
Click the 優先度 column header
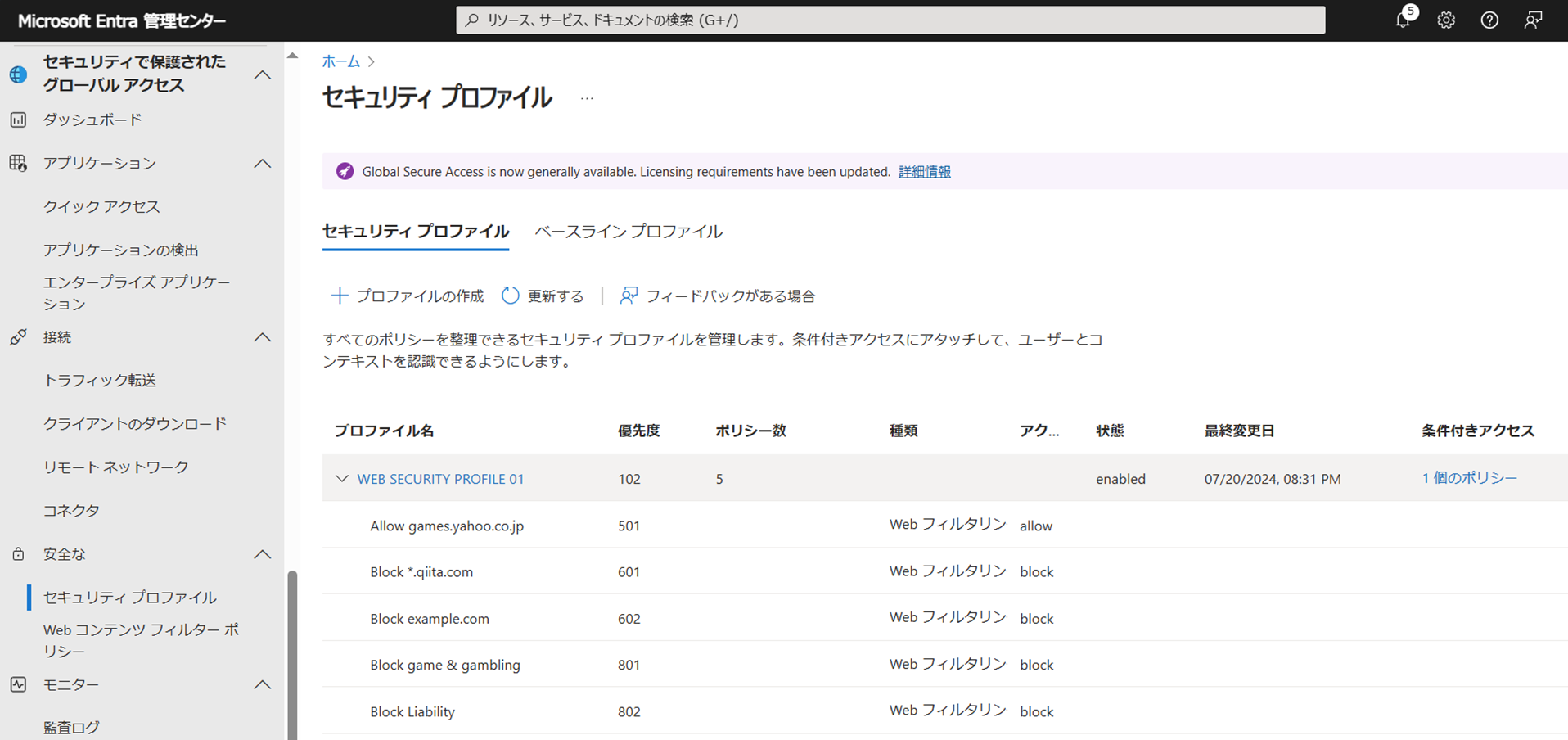638,431
